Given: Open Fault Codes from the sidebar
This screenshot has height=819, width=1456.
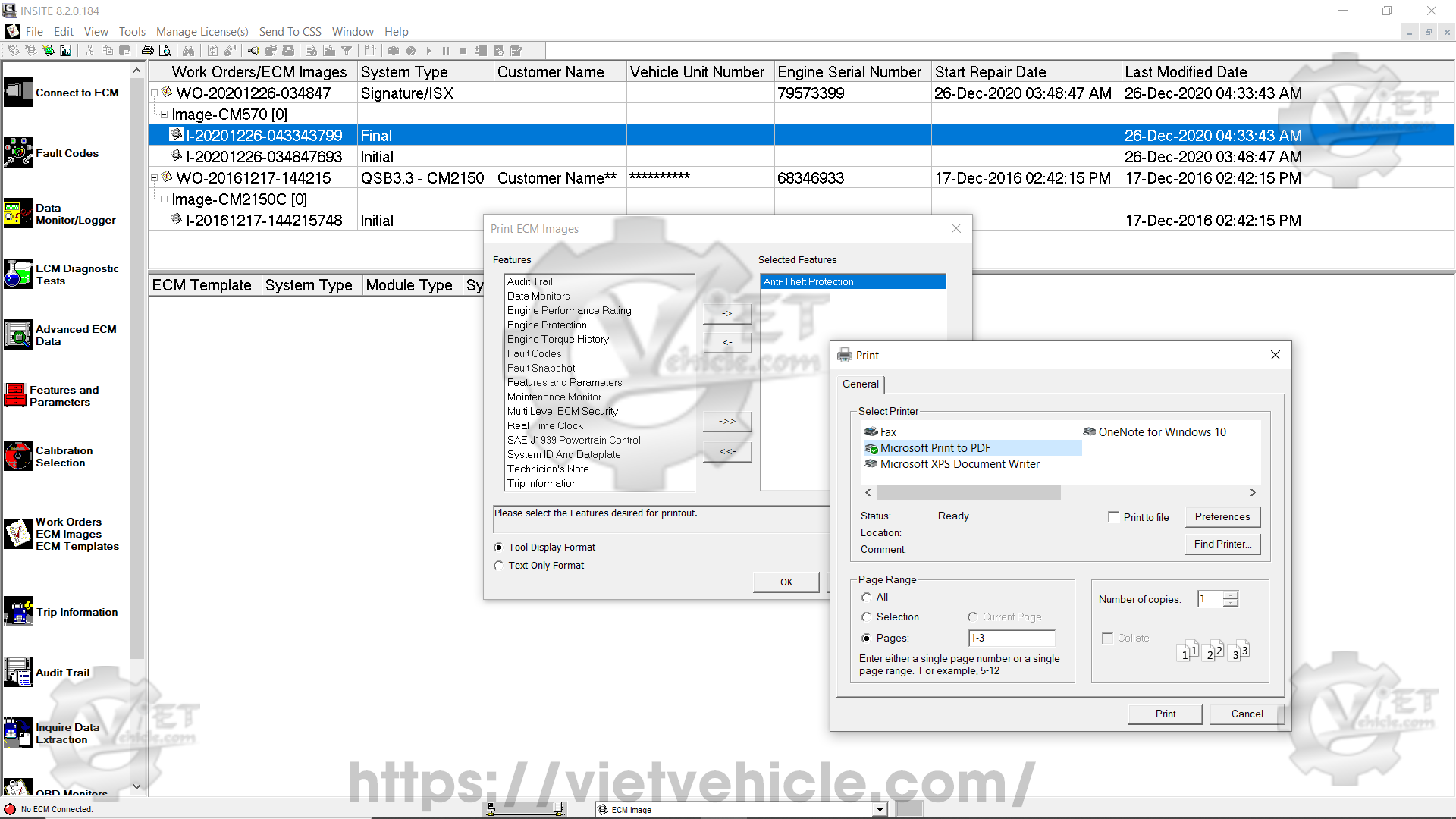Looking at the screenshot, I should (19, 152).
